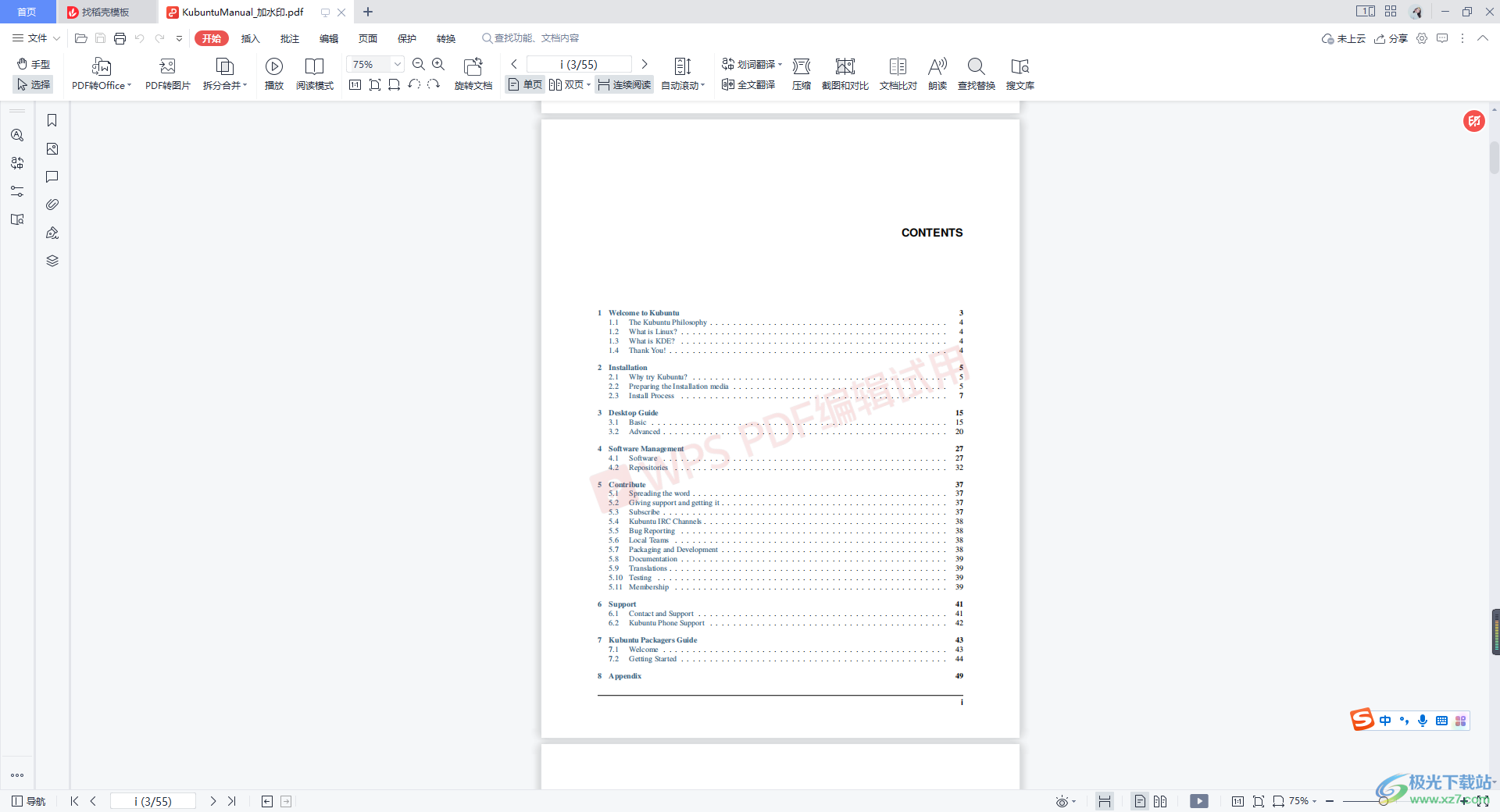Click full text translation (全文翻译)
The height and width of the screenshot is (812, 1500).
coord(748,84)
